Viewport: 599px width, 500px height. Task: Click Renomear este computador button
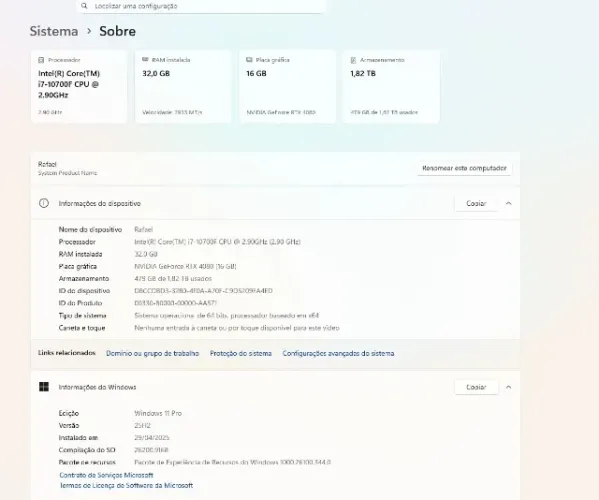pos(464,168)
